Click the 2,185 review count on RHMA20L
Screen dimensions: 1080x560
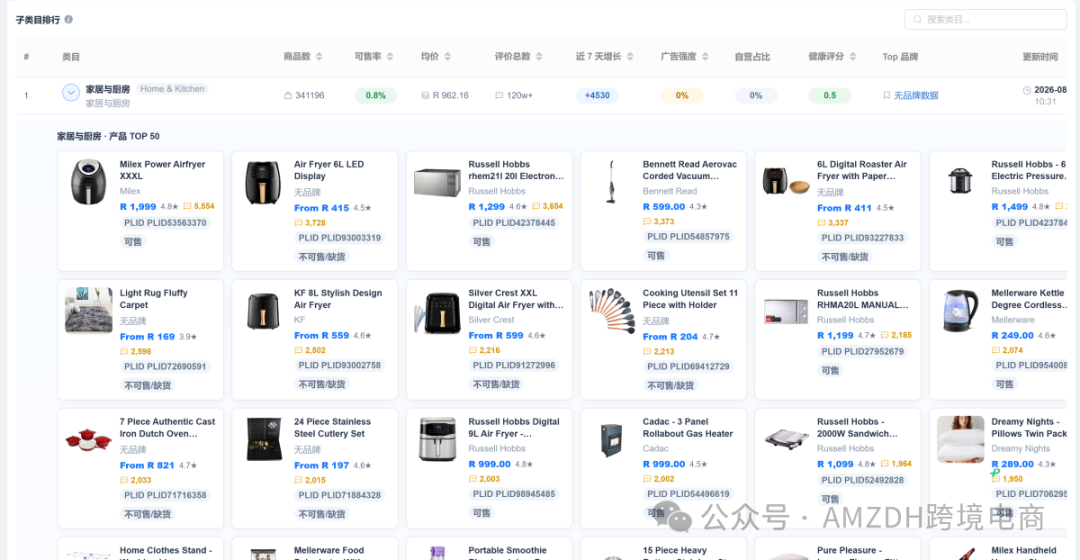(896, 335)
